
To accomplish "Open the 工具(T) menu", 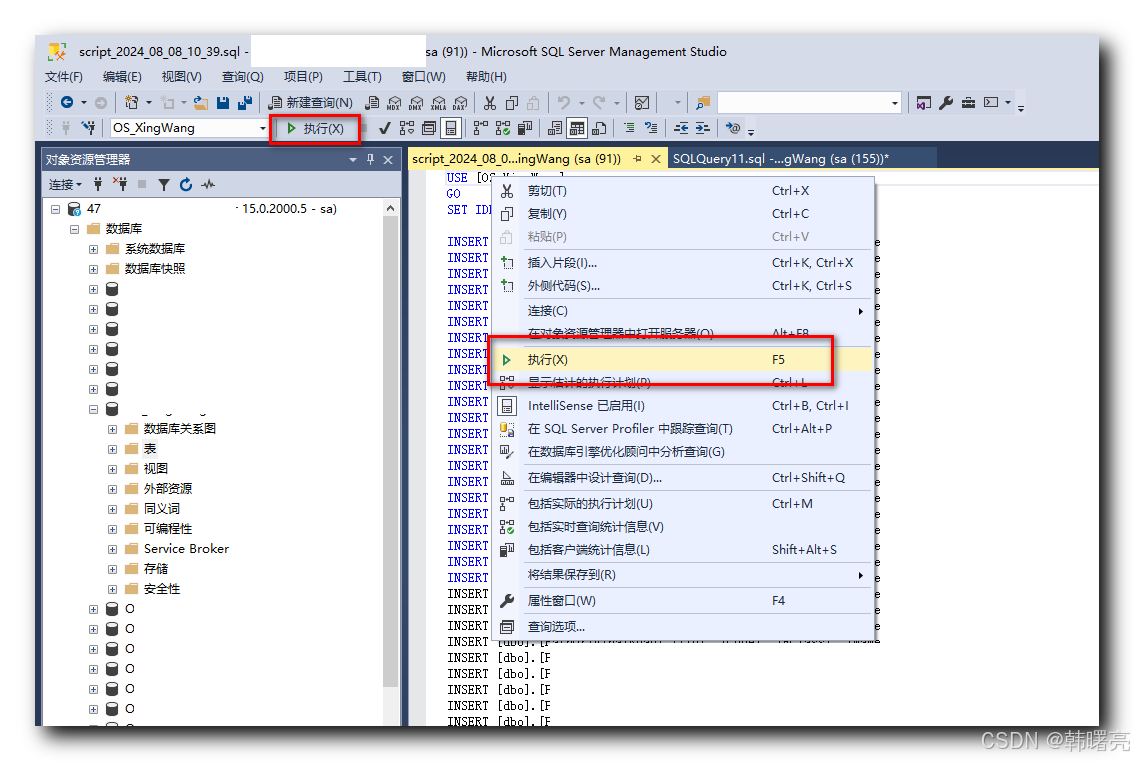I will [x=362, y=77].
